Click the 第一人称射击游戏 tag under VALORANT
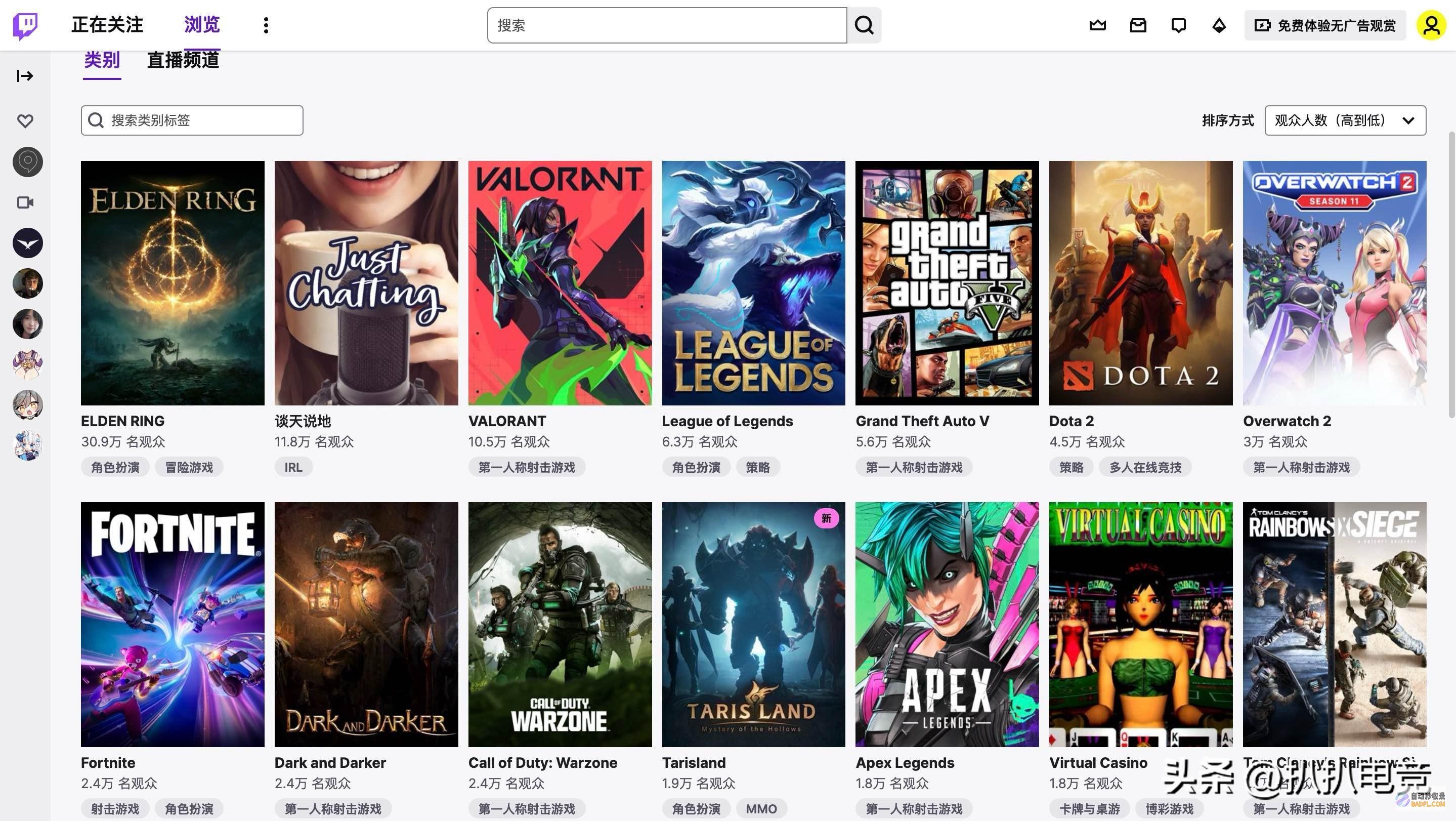This screenshot has width=1456, height=821. 527,468
